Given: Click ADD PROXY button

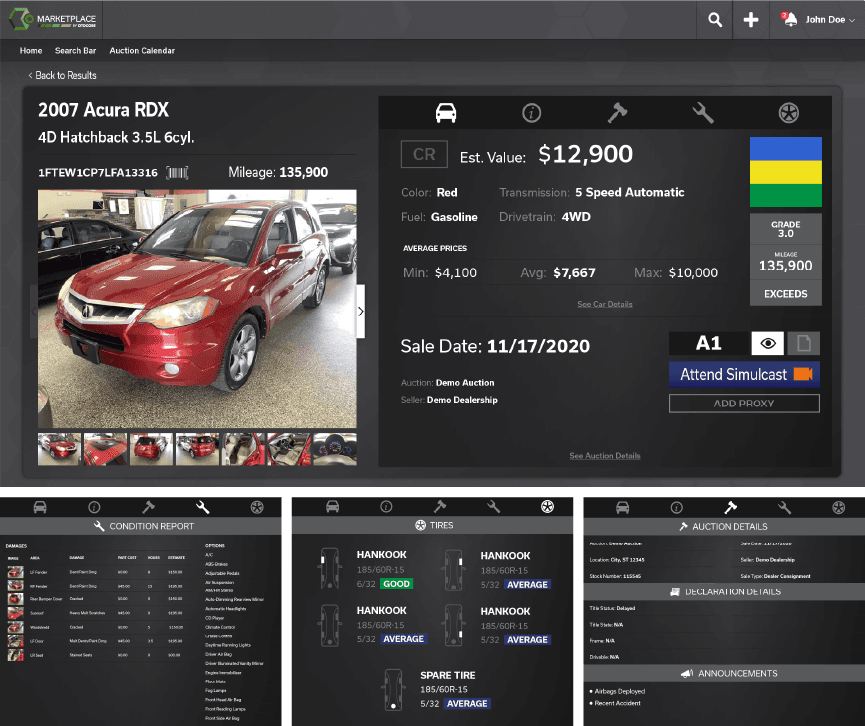Looking at the screenshot, I should click(x=744, y=403).
